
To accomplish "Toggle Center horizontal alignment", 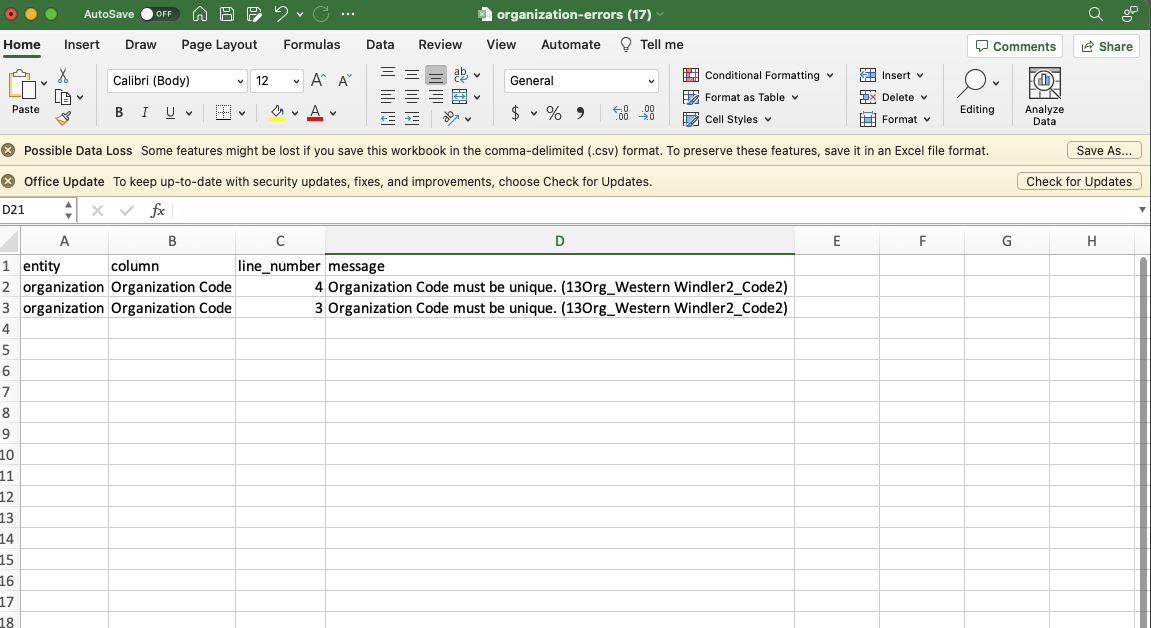I will (412, 96).
